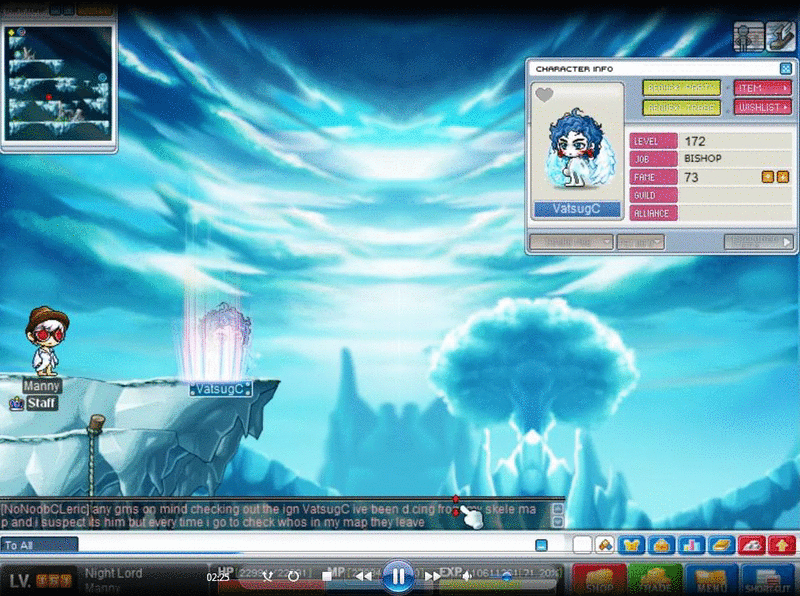Open the red shoe icon in quick bar
This screenshot has width=800, height=596.
click(x=752, y=545)
